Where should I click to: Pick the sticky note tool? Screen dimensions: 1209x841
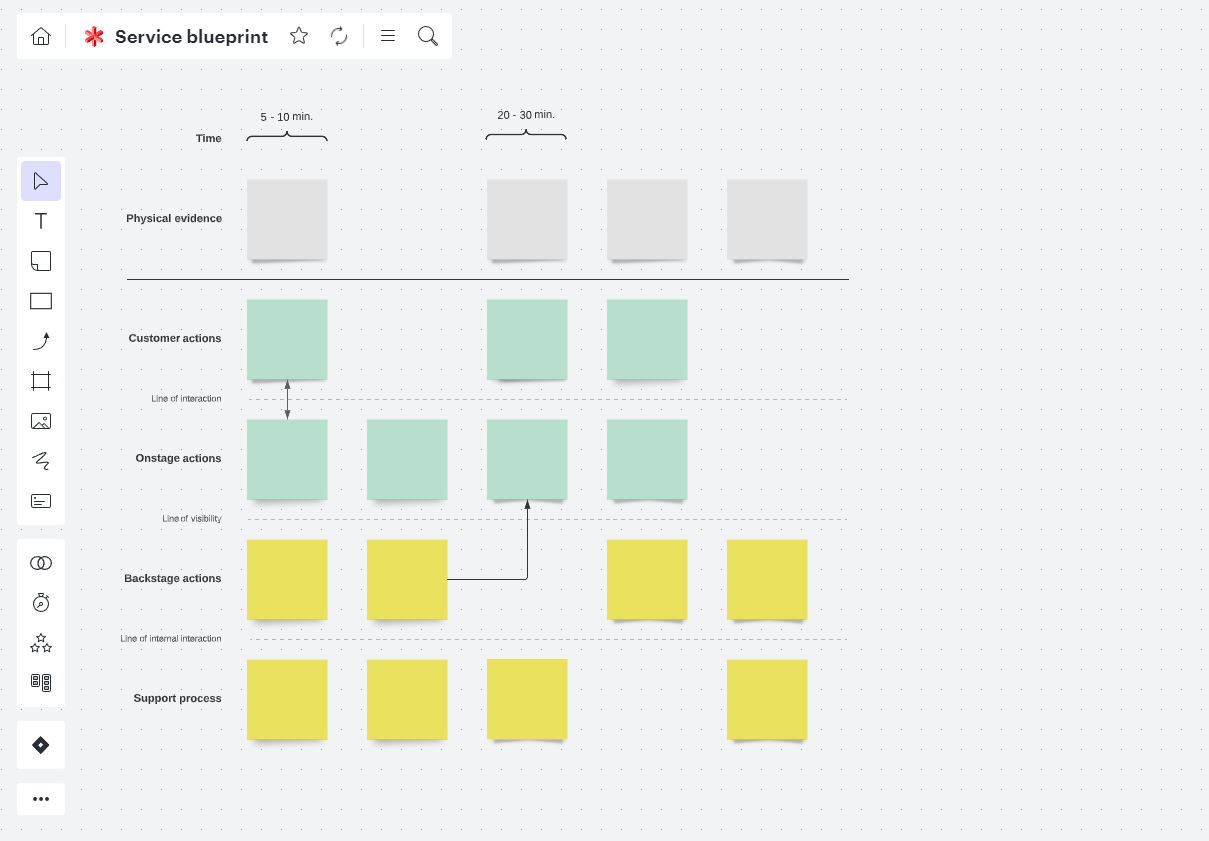(x=40, y=260)
